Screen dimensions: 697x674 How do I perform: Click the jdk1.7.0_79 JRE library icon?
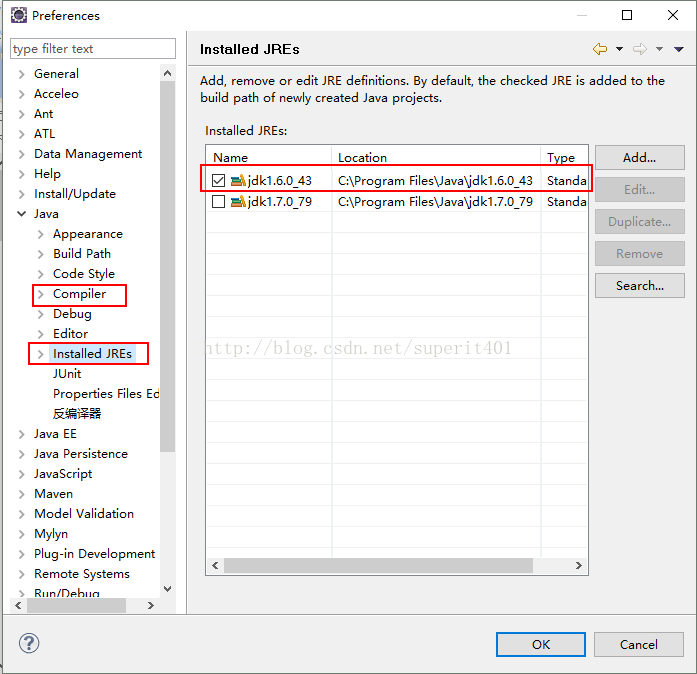238,202
